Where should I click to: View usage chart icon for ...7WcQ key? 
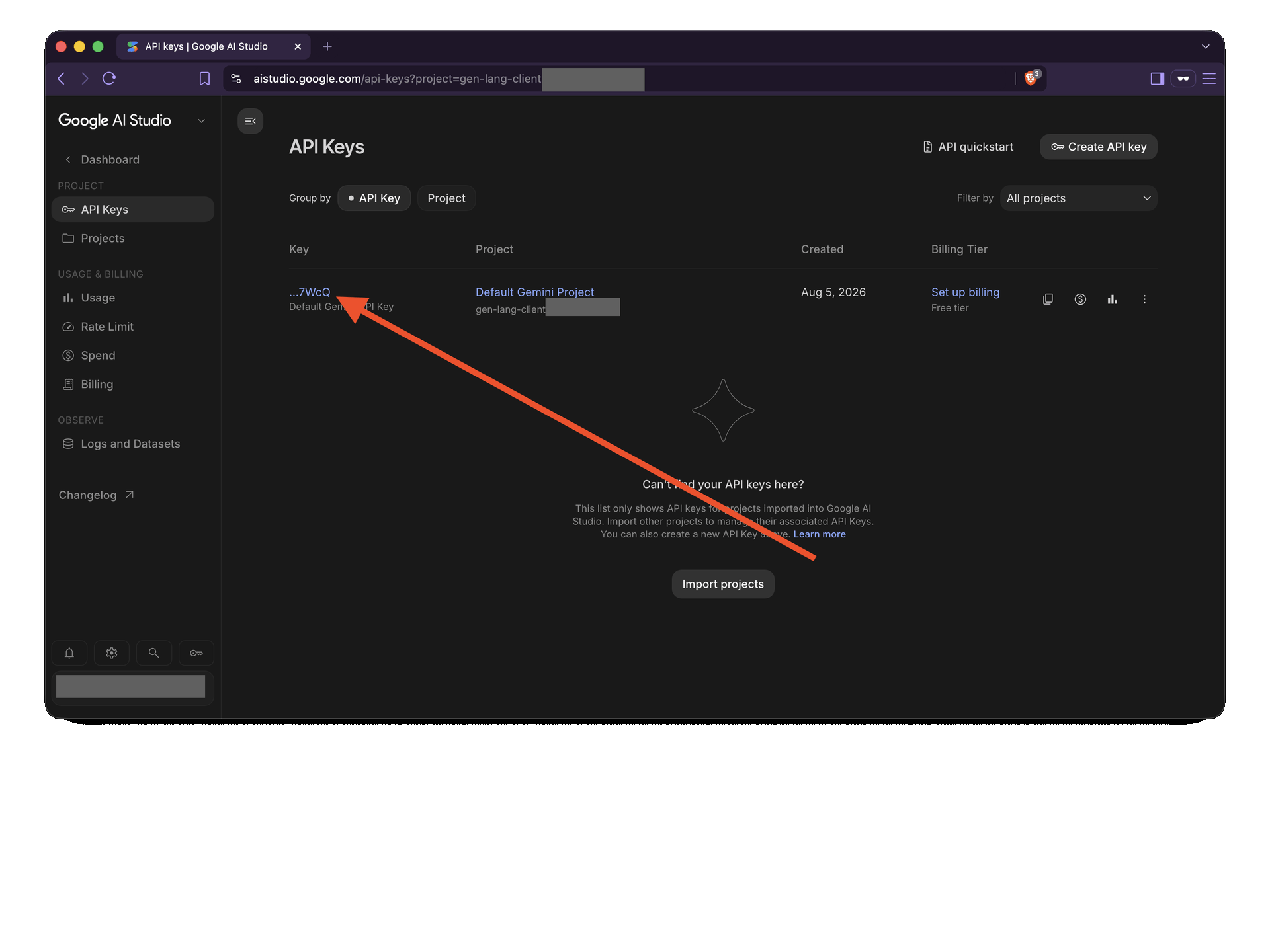click(1113, 299)
